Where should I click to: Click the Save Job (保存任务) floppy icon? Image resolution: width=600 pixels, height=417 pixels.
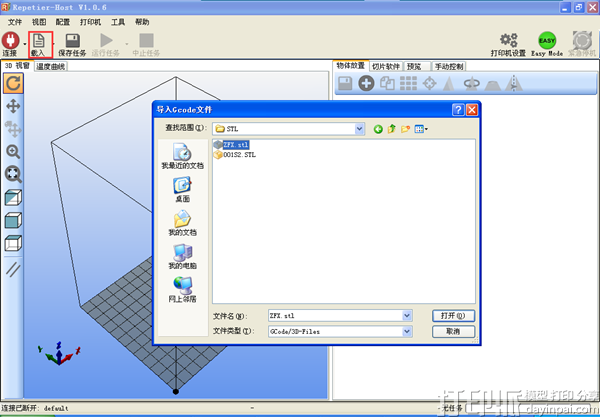(x=73, y=41)
